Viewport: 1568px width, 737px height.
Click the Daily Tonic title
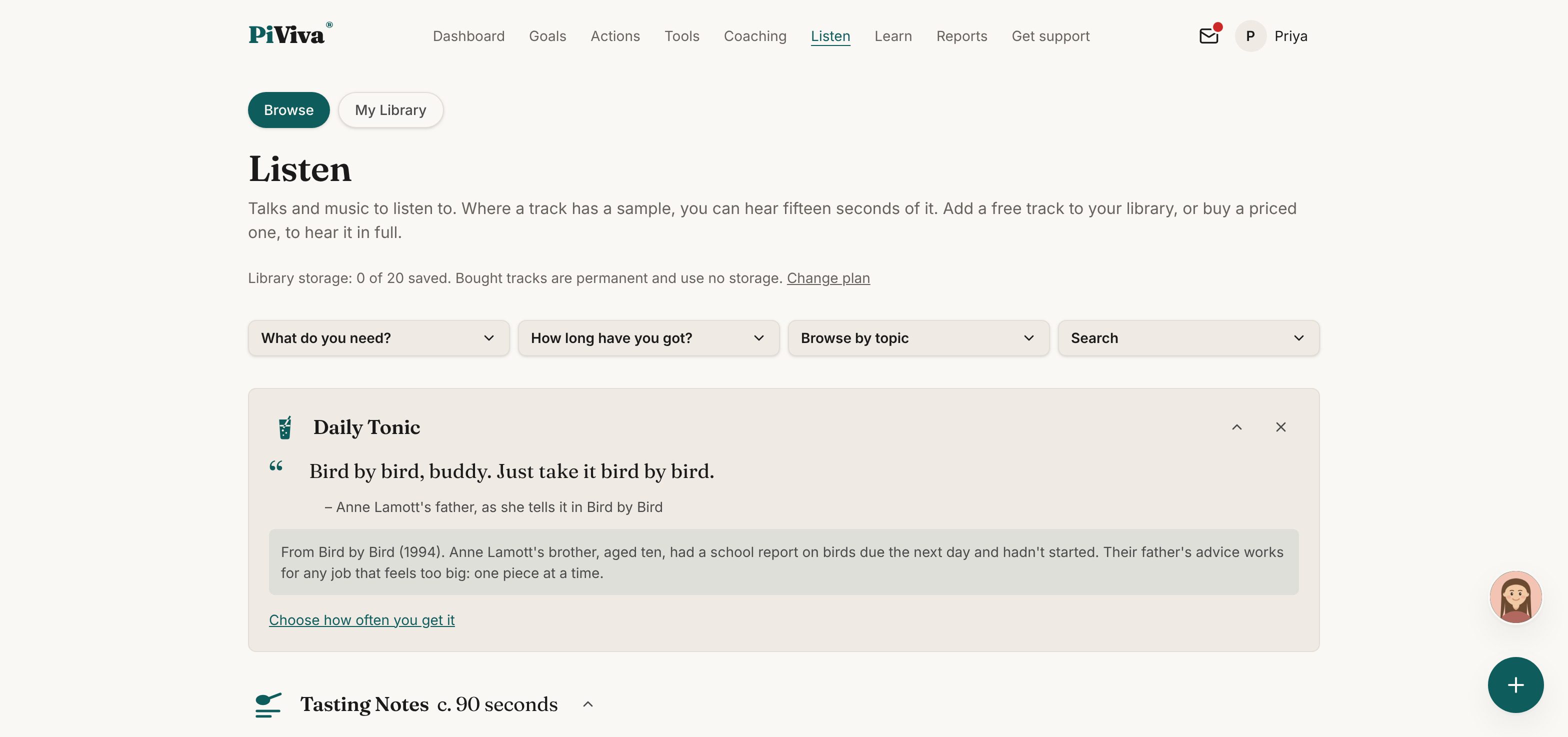[366, 427]
